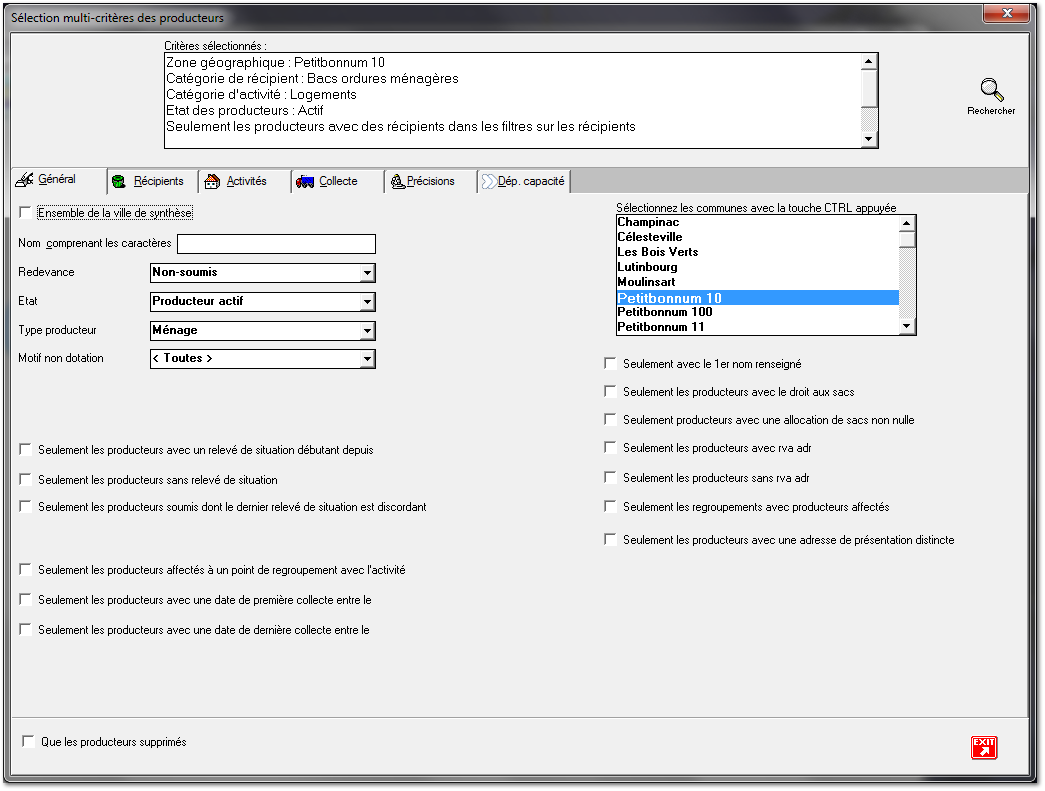Expand the Type producteur combo box
The image size is (1045, 791).
click(367, 331)
